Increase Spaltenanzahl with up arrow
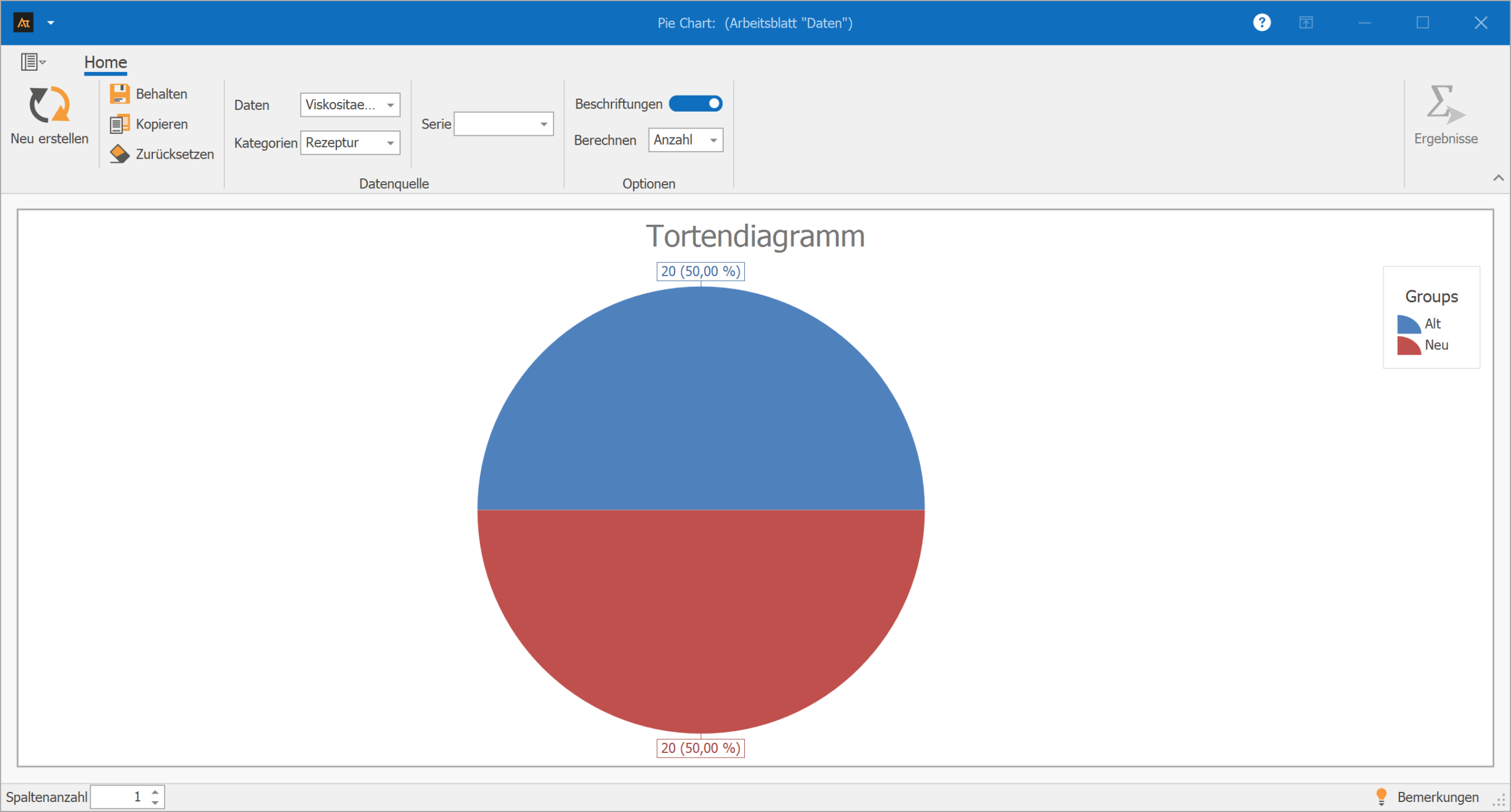This screenshot has height=812, width=1511. pyautogui.click(x=155, y=791)
